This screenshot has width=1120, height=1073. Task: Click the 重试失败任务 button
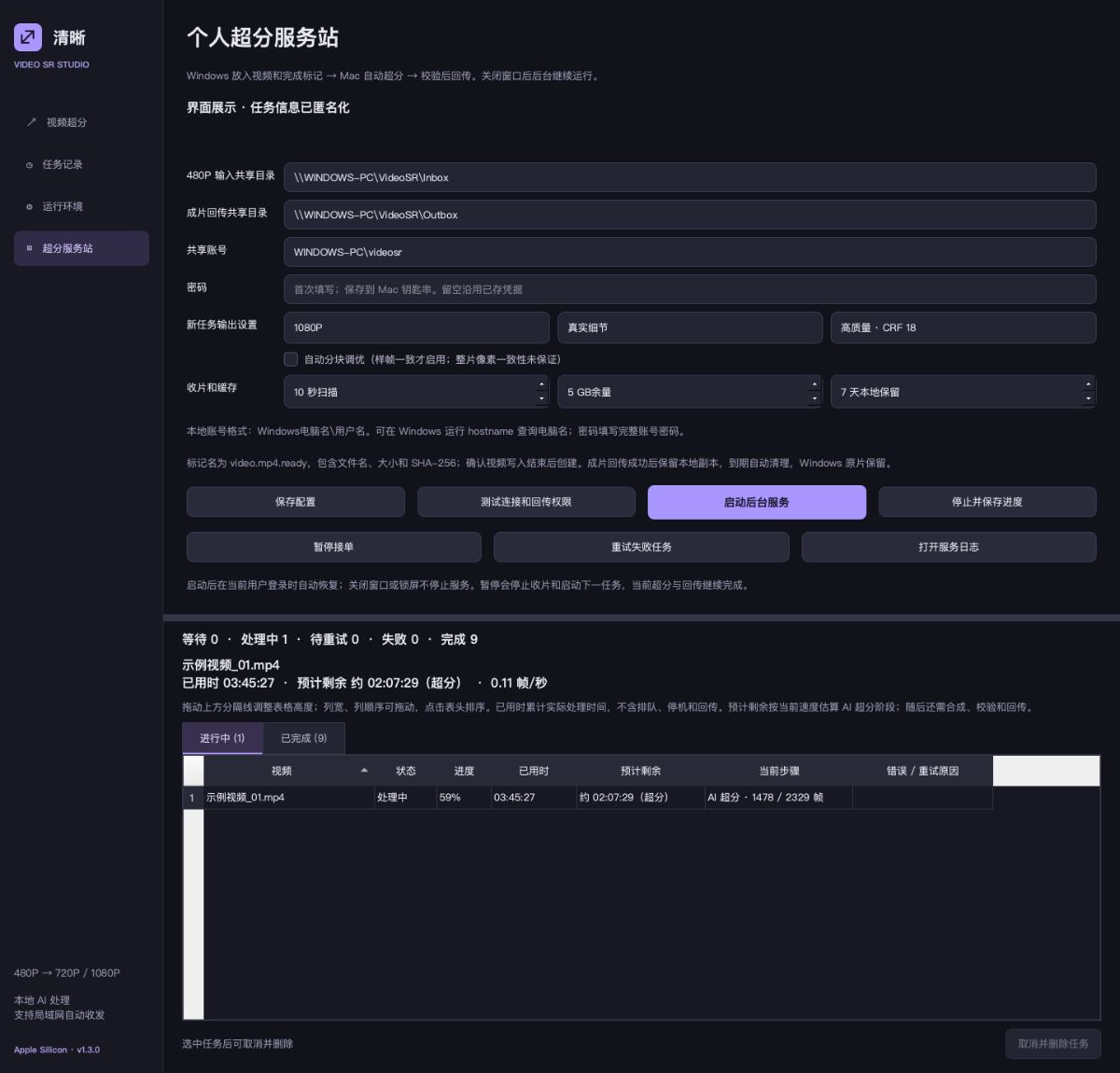click(641, 547)
